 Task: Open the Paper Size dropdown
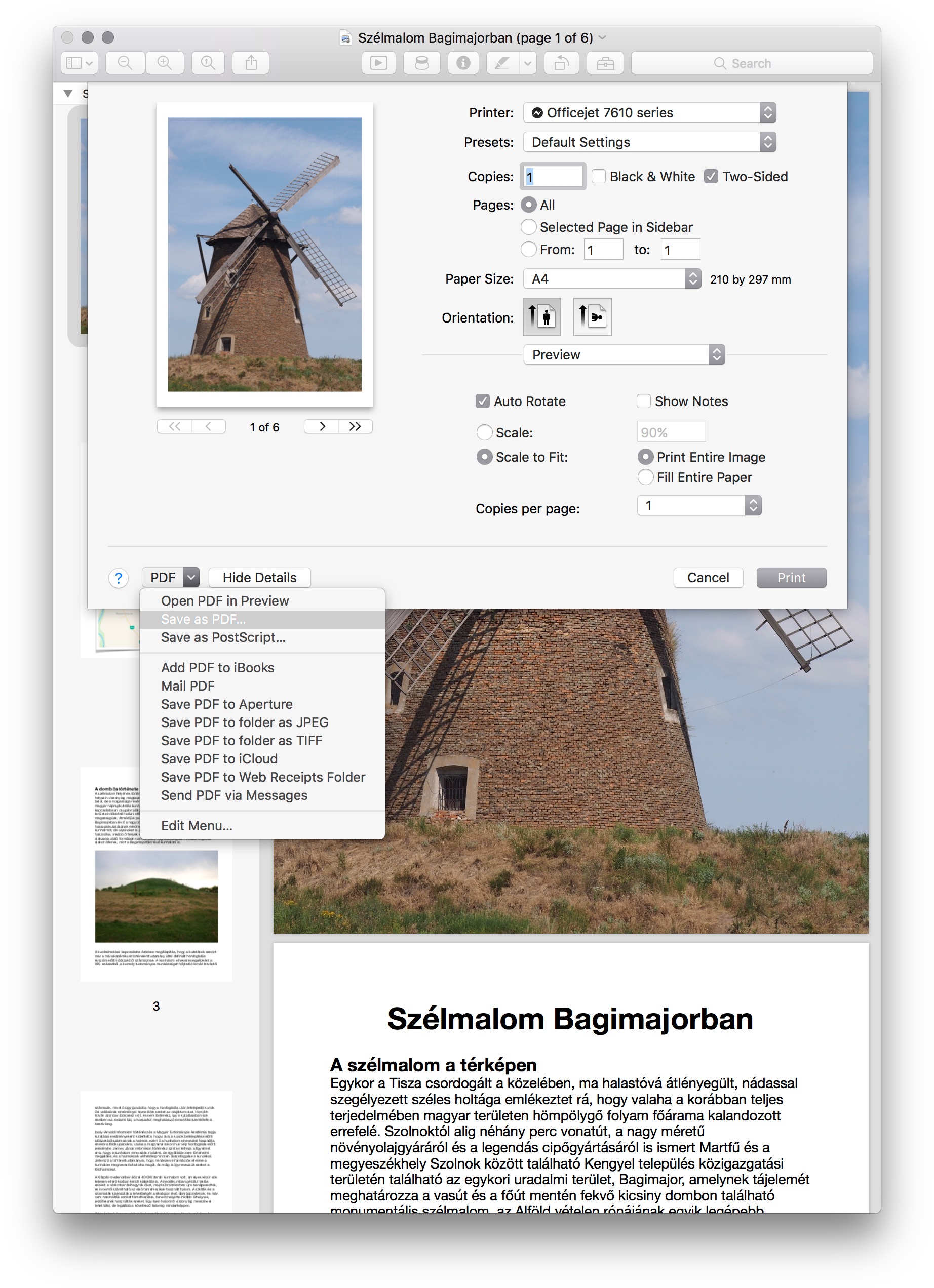(x=612, y=279)
